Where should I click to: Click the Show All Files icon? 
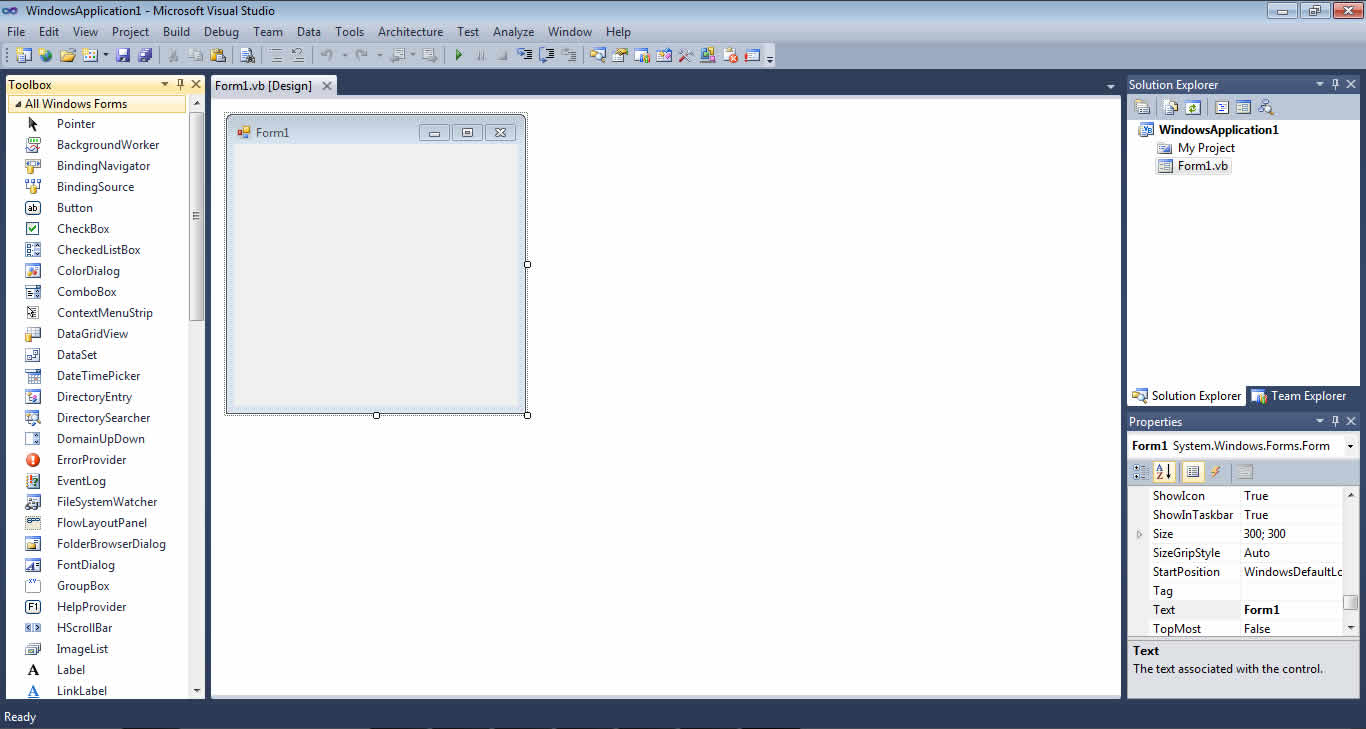click(x=1170, y=107)
